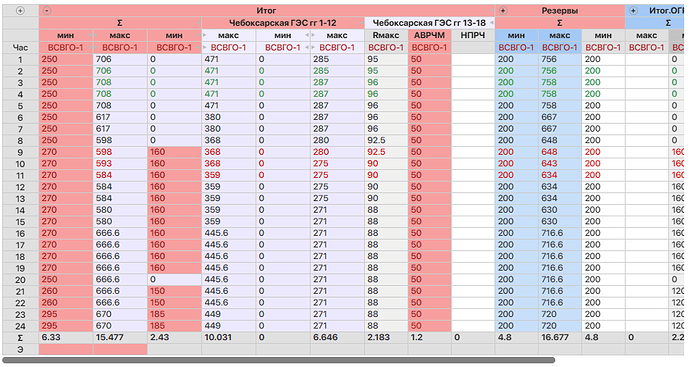Collapse the Итог column group
Image resolution: width=690 pixels, height=367 pixels.
[48, 11]
